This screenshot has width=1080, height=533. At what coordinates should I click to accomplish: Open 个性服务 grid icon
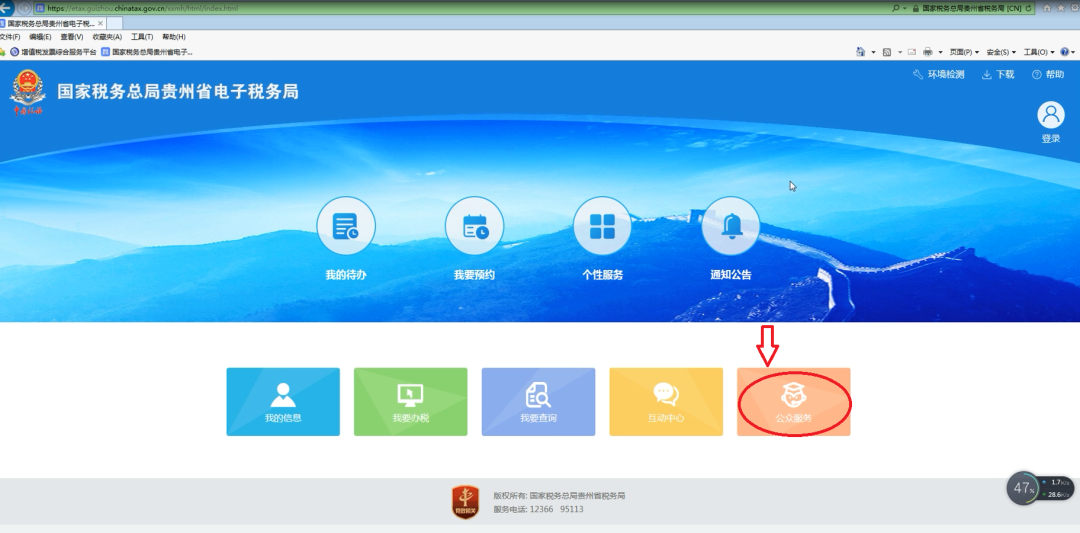pos(602,226)
